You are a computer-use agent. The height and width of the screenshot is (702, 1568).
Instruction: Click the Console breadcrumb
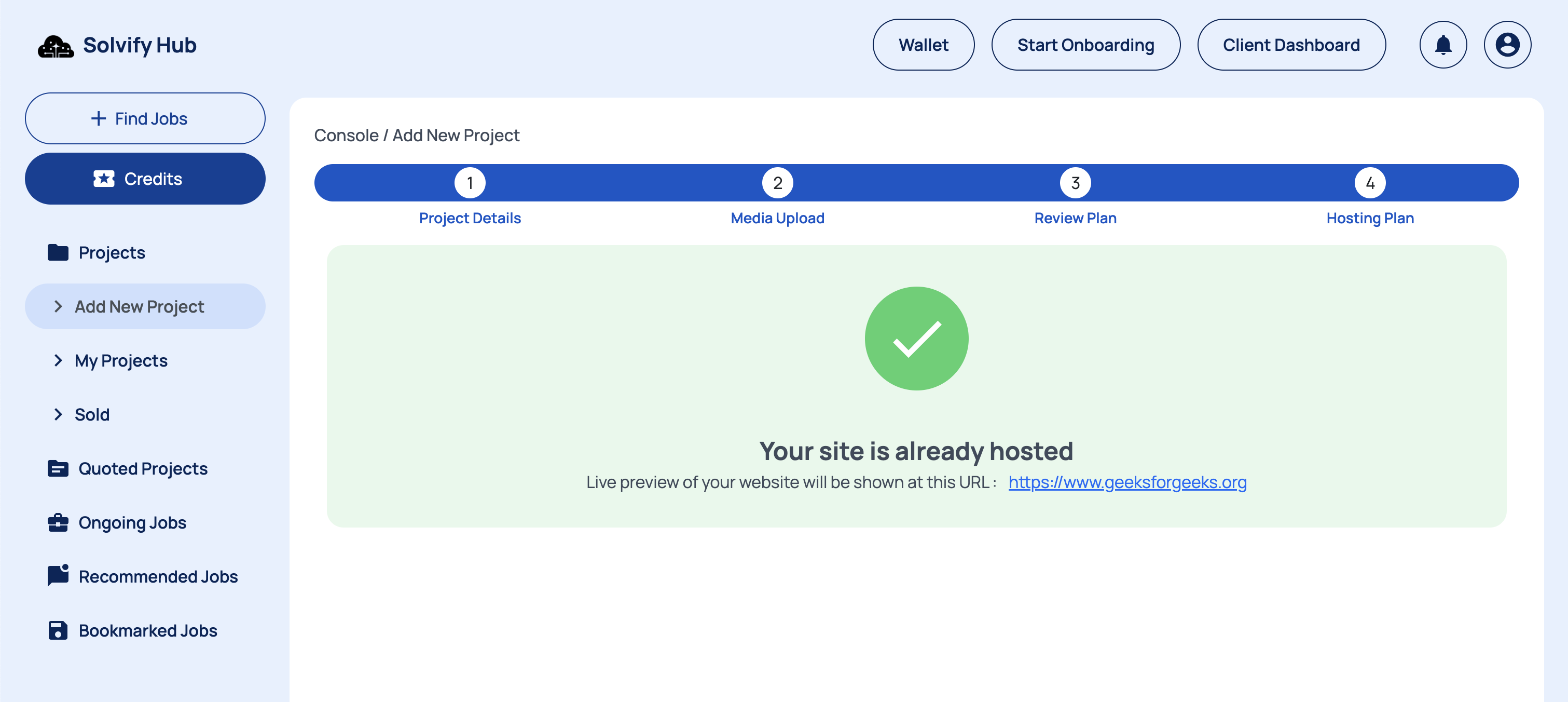point(346,136)
